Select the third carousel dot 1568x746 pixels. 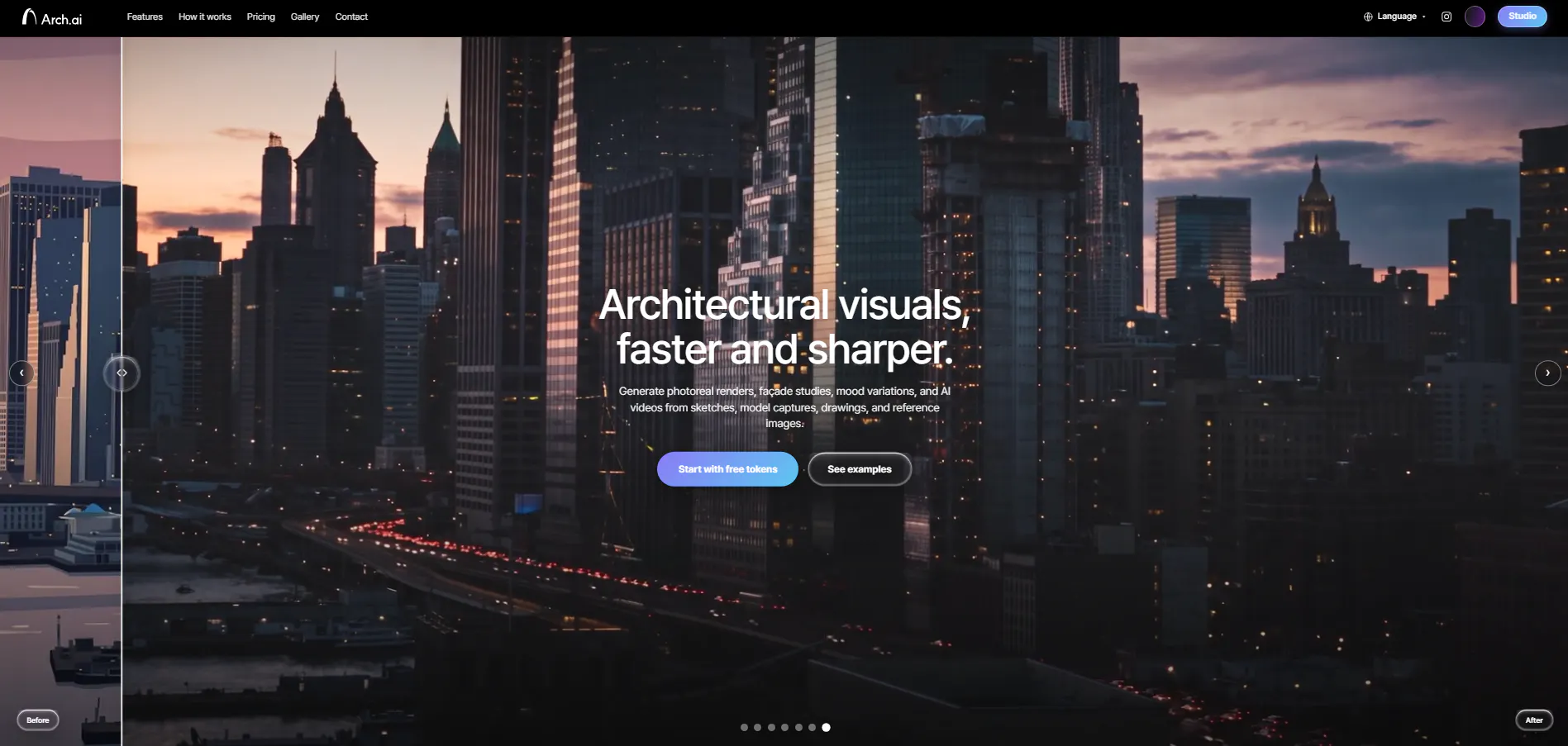tap(771, 728)
